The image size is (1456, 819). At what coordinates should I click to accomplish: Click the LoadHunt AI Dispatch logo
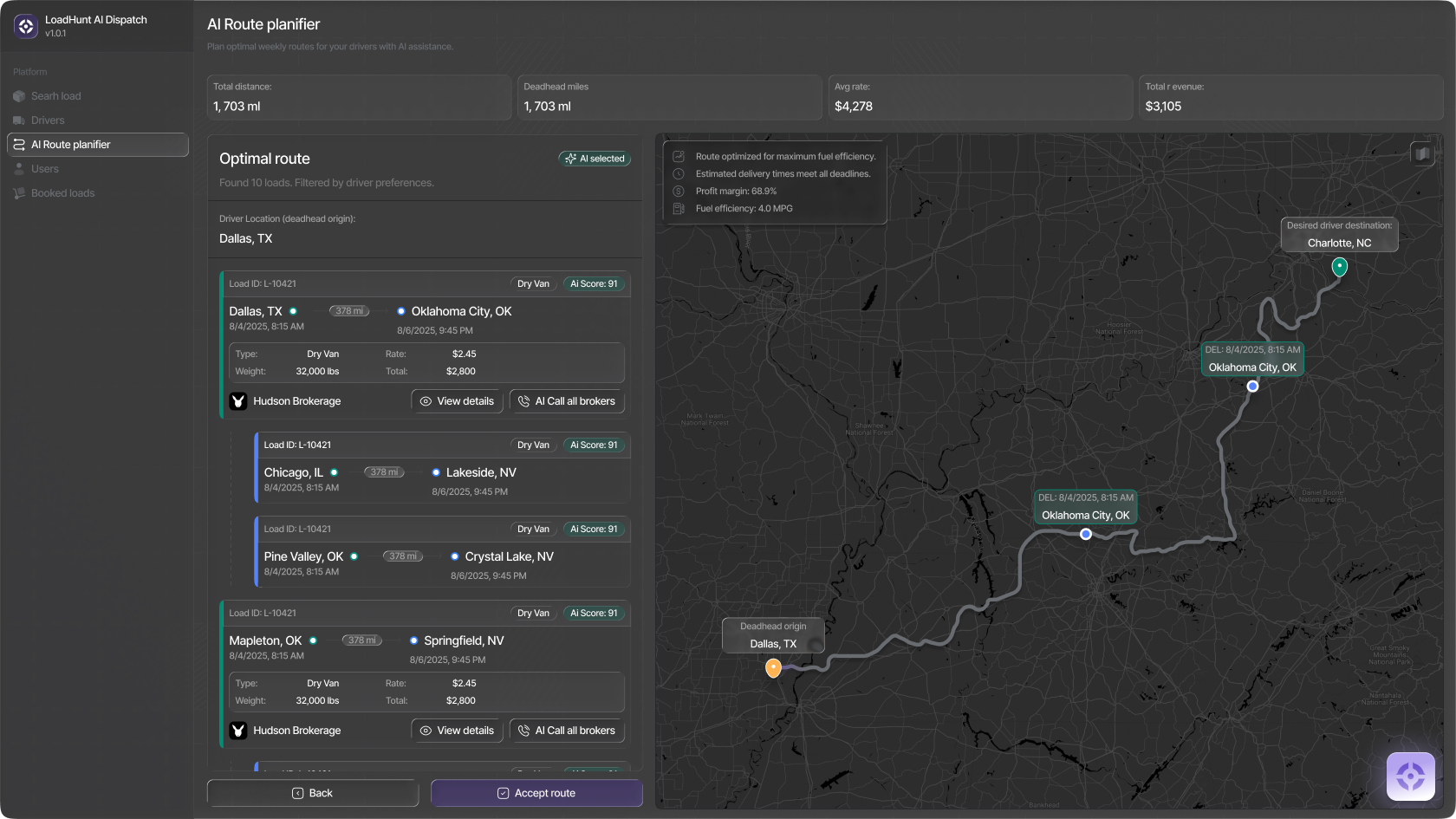(x=26, y=26)
